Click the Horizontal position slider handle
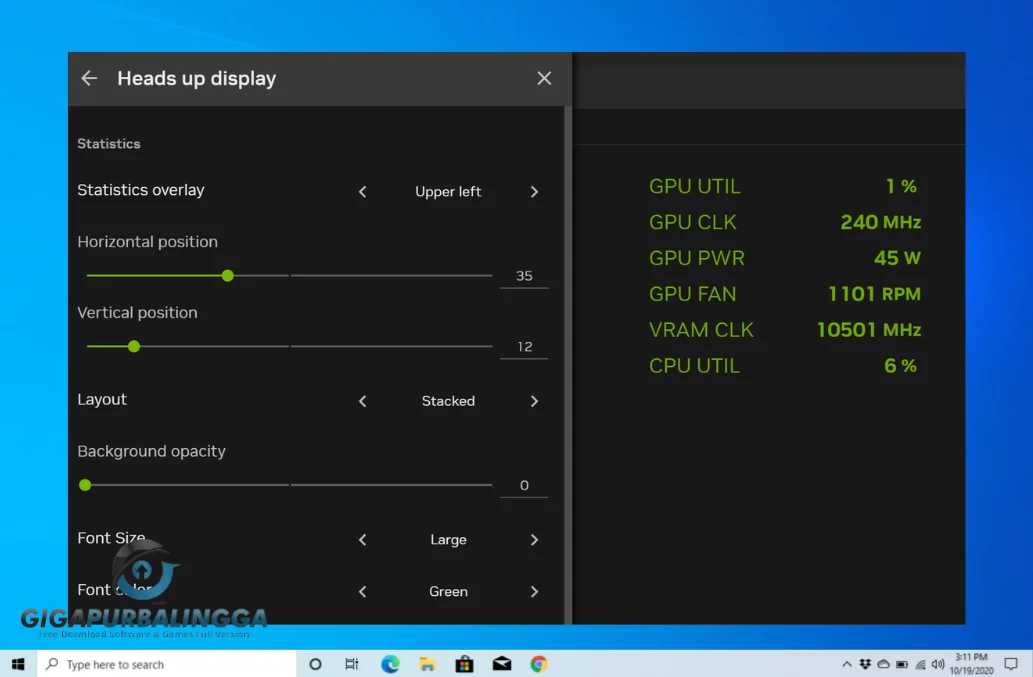This screenshot has width=1033, height=677. 228,275
